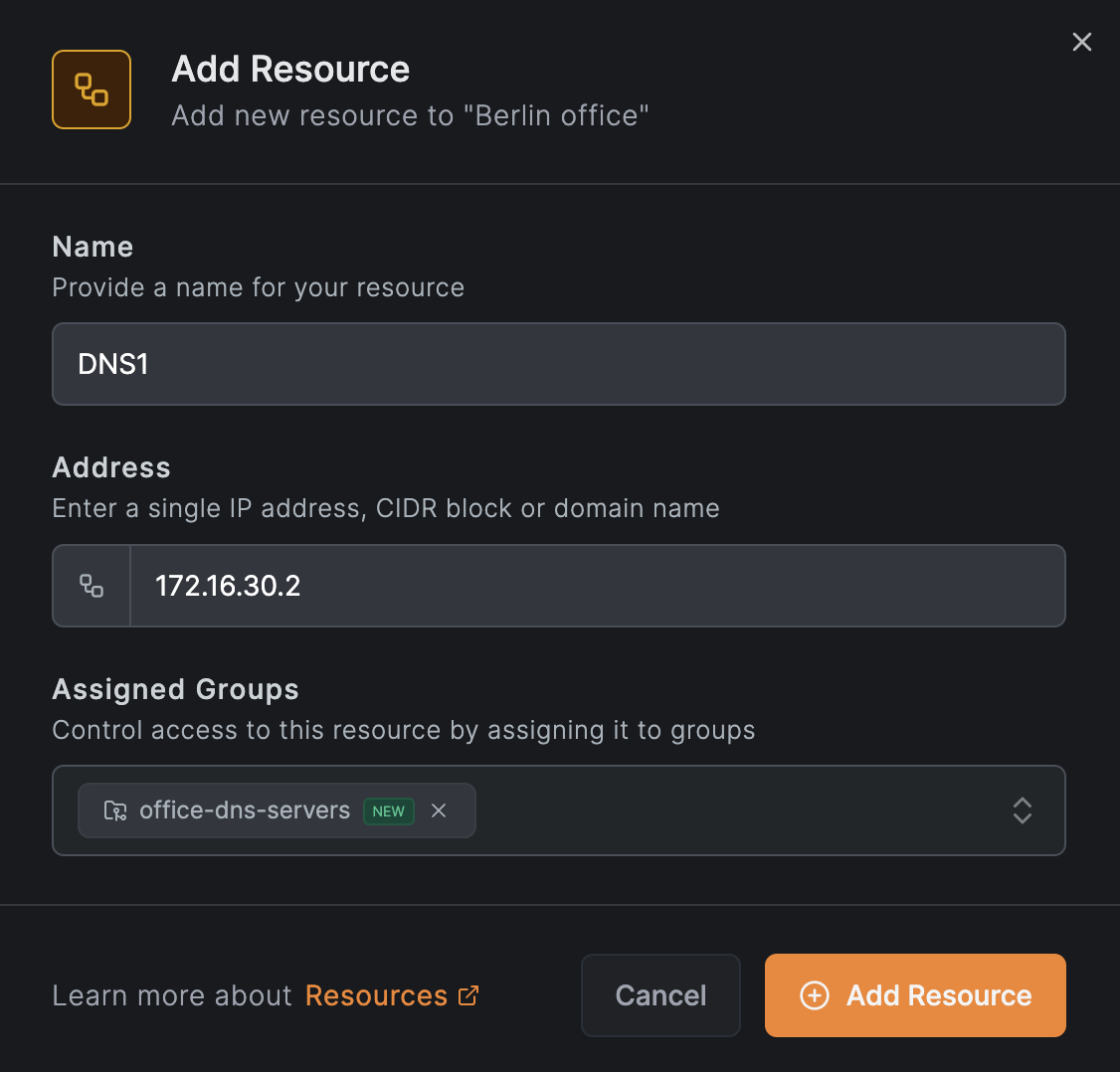1120x1072 pixels.
Task: Click the X icon to remove office-dns-servers group
Action: point(439,811)
